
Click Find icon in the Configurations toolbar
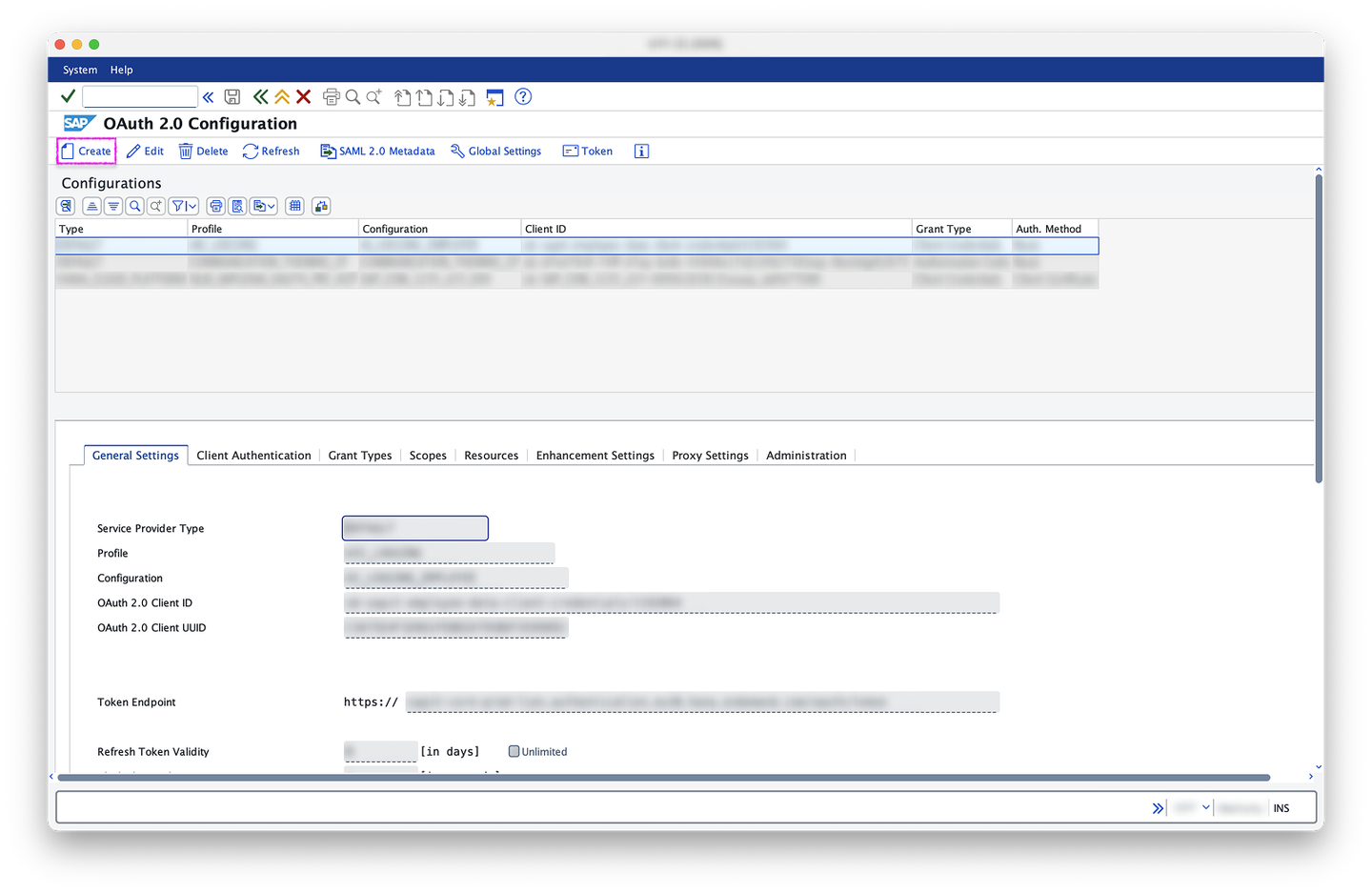pyautogui.click(x=135, y=206)
